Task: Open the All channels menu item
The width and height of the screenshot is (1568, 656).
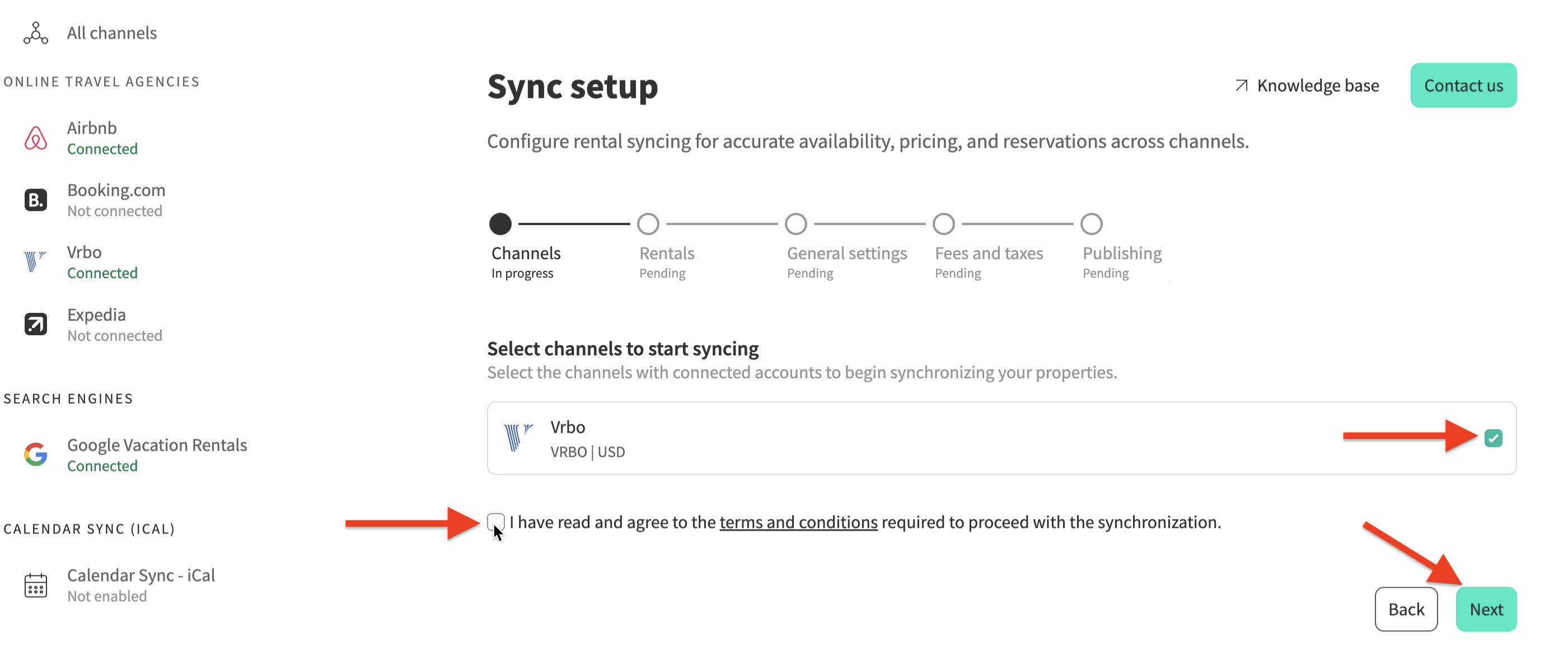Action: (112, 33)
